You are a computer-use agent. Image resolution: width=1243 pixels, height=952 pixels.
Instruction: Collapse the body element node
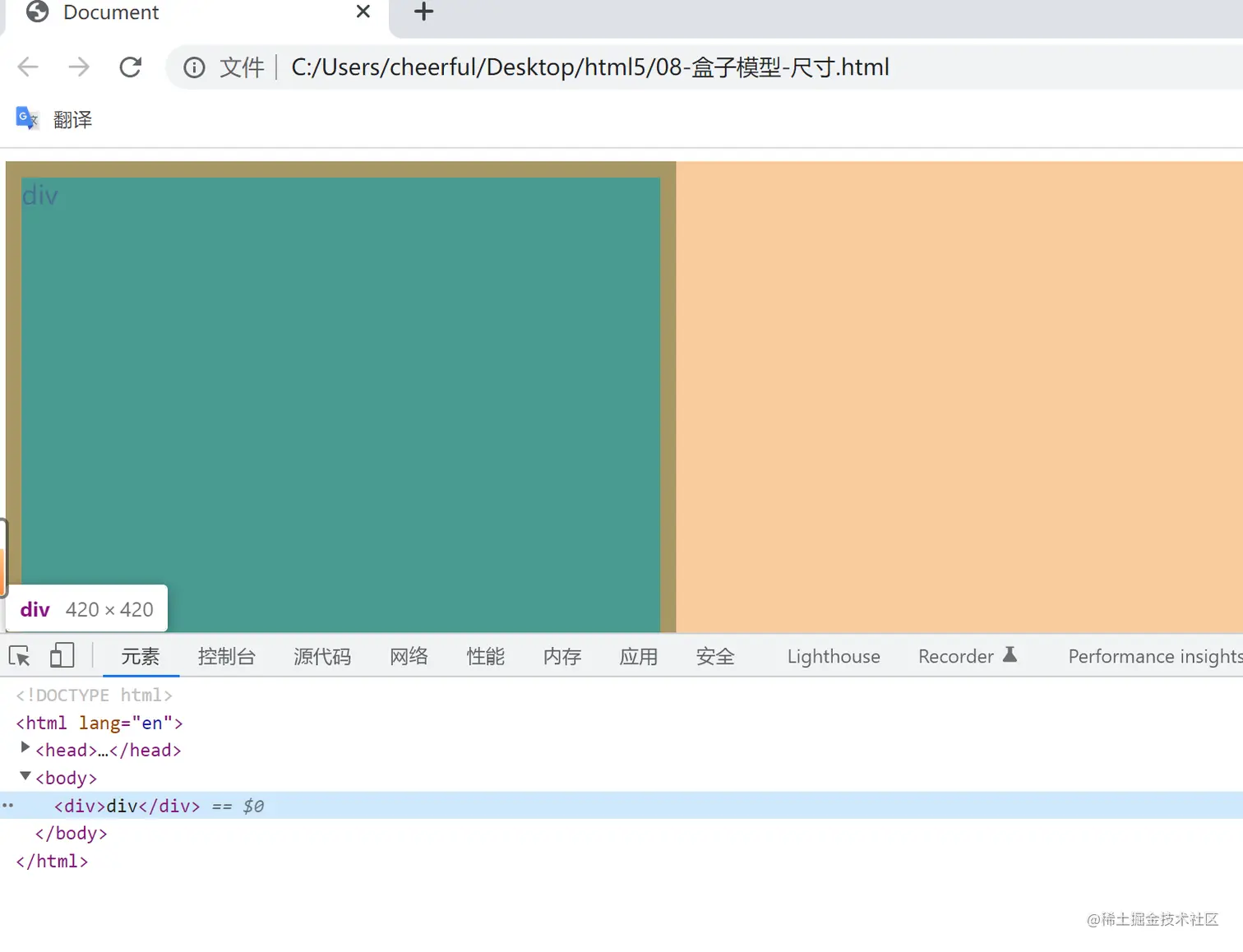pyautogui.click(x=25, y=776)
